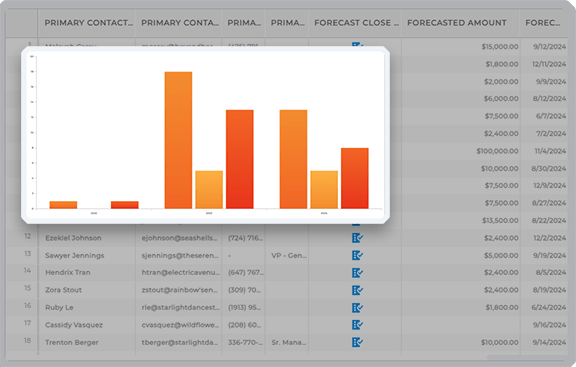Viewport: 576px width, 367px height.
Task: Click the VP - Gen... title cell
Action: click(x=289, y=255)
